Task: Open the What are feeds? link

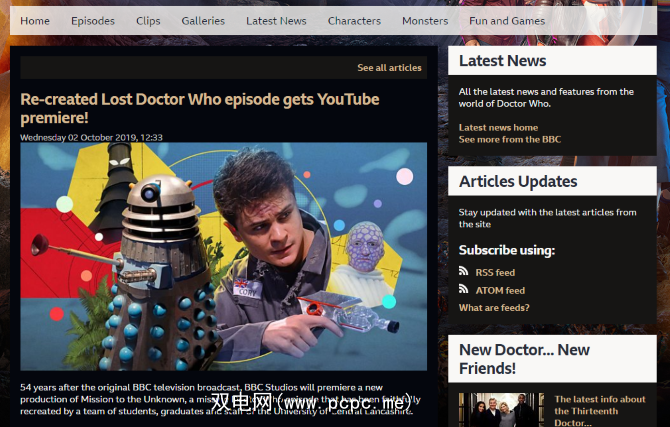Action: pos(494,307)
